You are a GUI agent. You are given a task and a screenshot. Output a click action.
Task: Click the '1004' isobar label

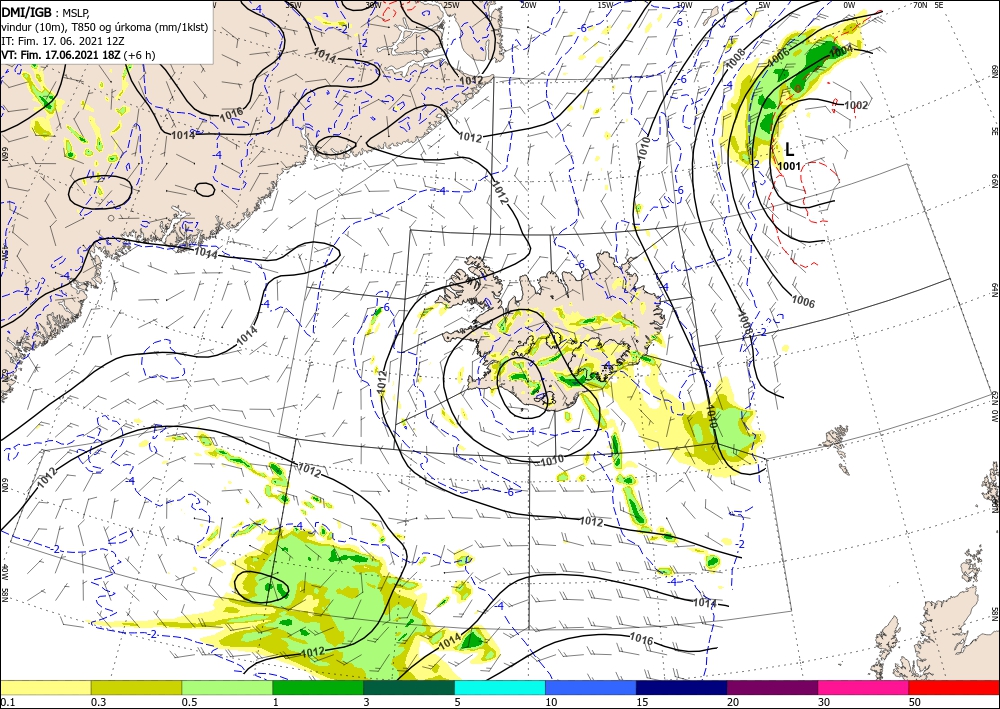point(841,51)
